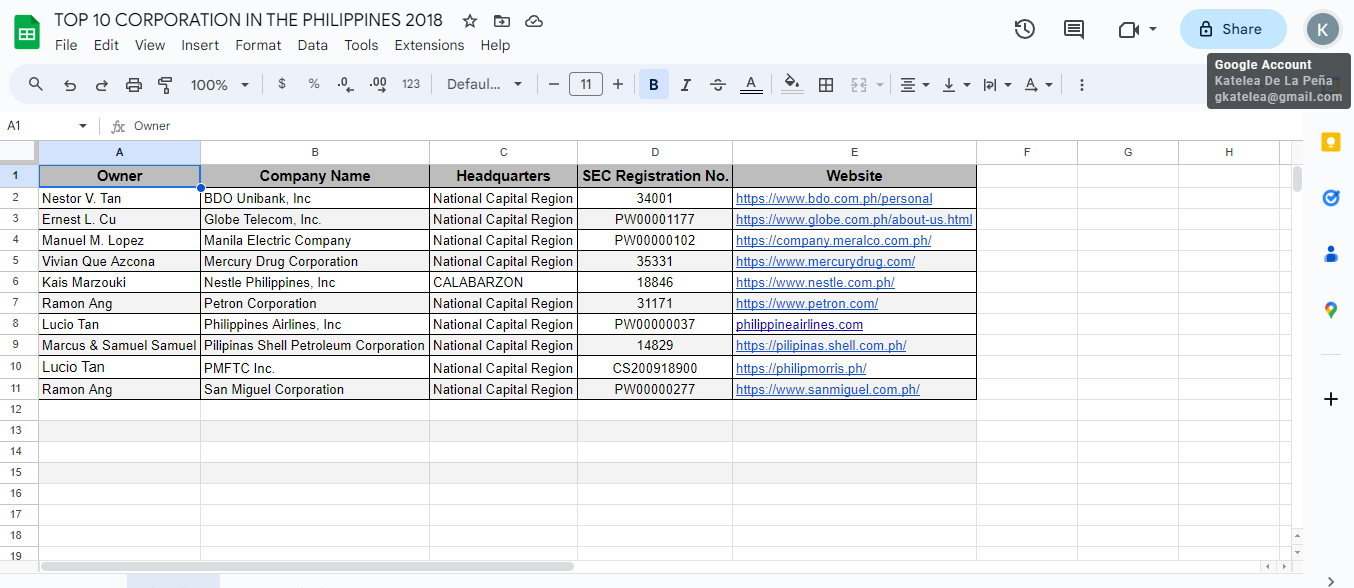Open fill color picker
1354x588 pixels.
point(792,85)
